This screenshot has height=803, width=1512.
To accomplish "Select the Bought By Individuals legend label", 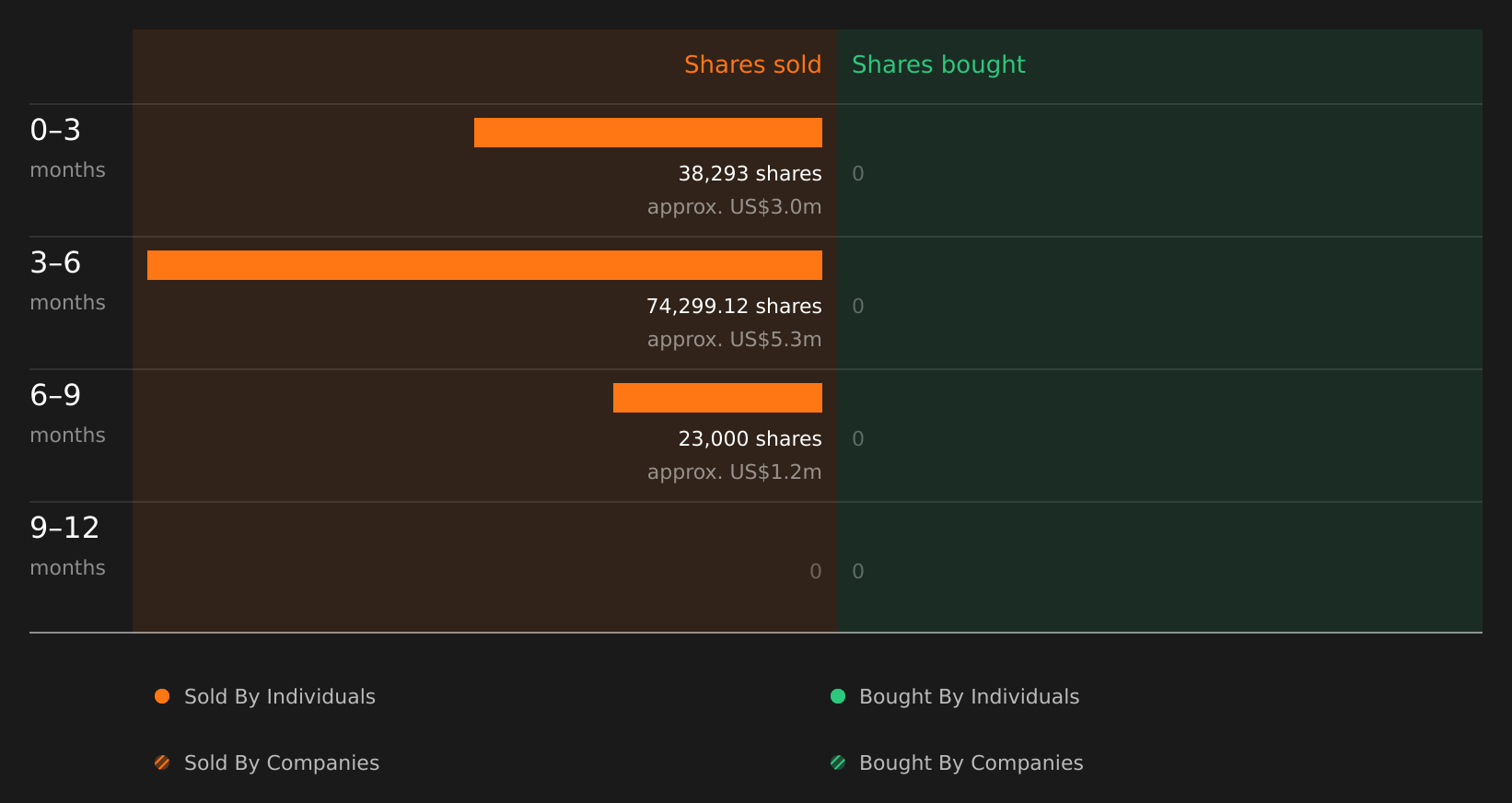I will (x=970, y=697).
